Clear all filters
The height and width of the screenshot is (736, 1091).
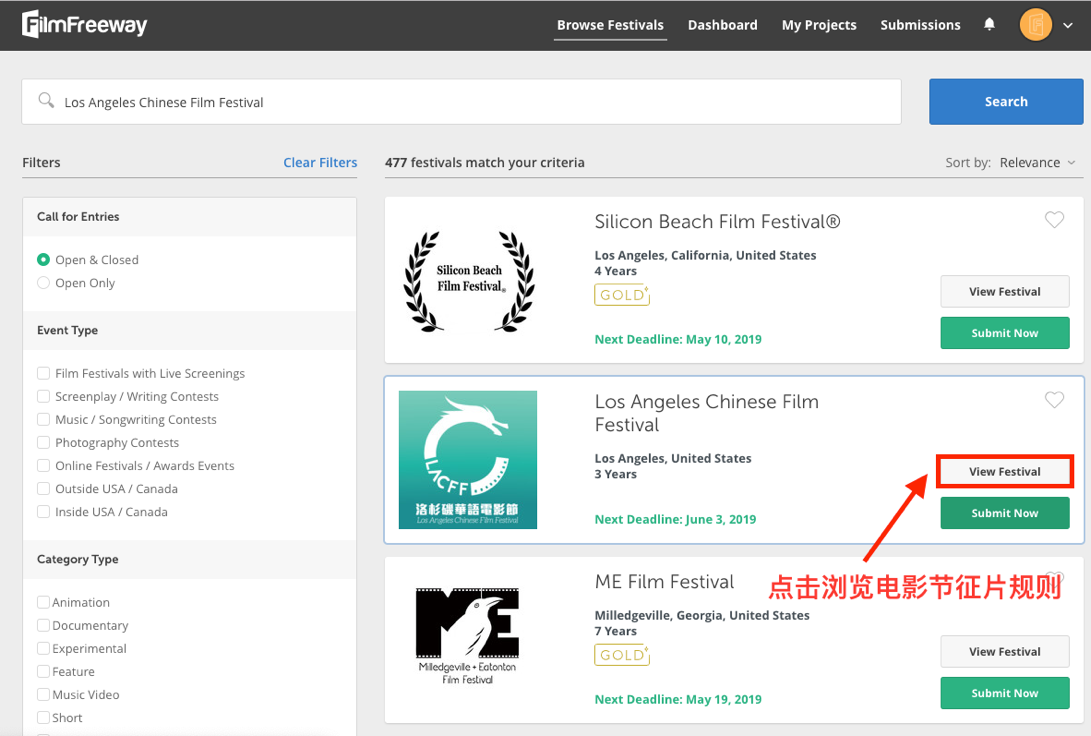click(320, 162)
